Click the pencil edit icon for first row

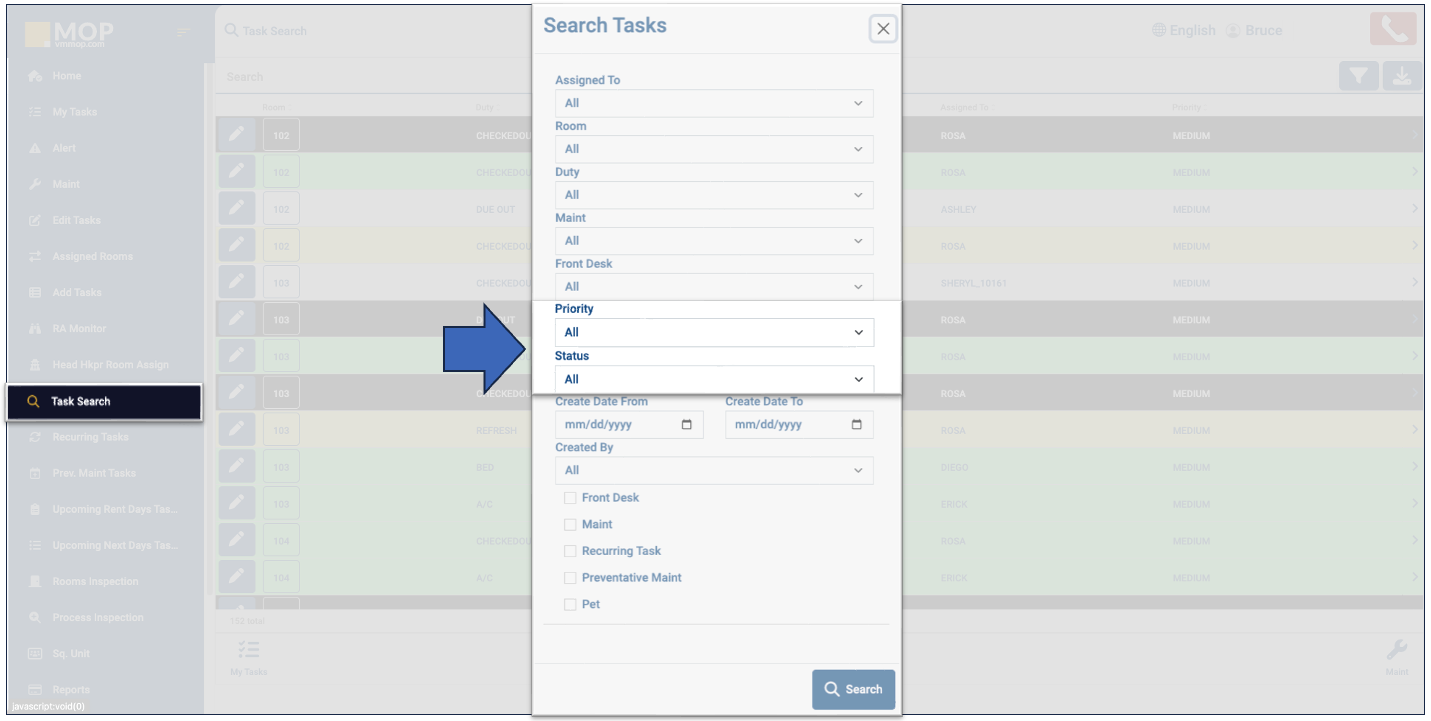(236, 135)
